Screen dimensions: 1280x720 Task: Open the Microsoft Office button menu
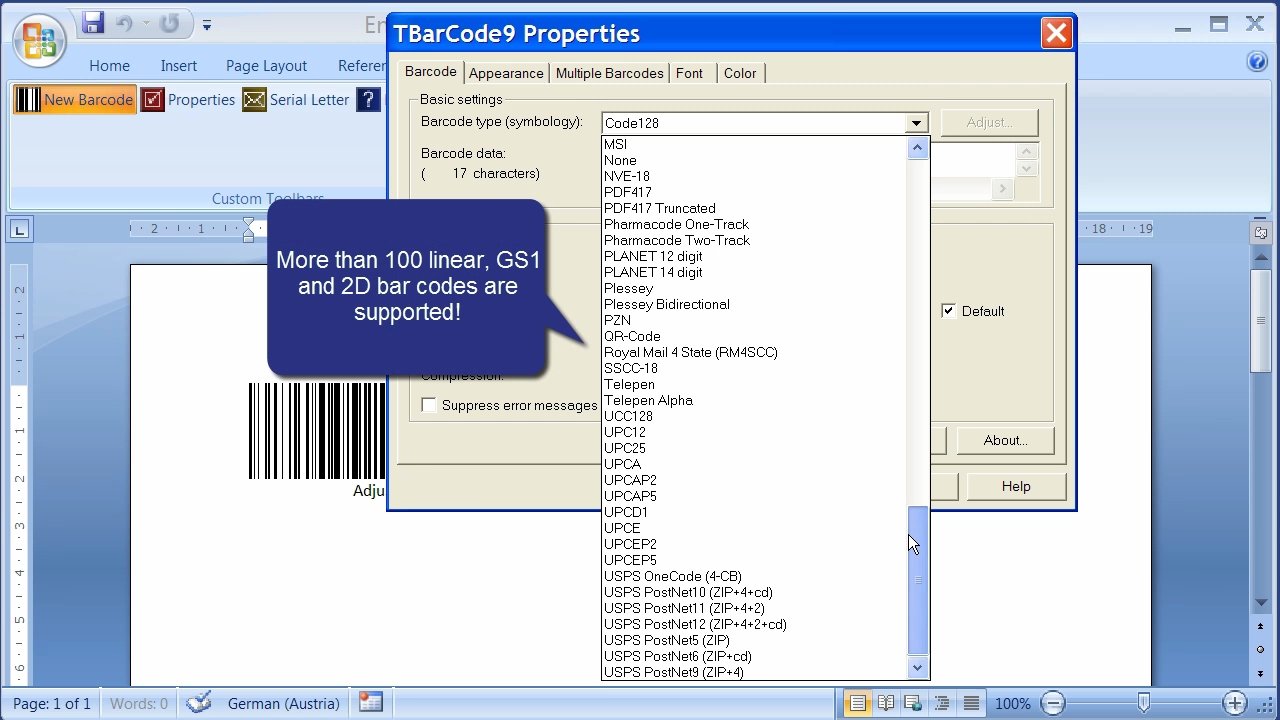pyautogui.click(x=39, y=40)
